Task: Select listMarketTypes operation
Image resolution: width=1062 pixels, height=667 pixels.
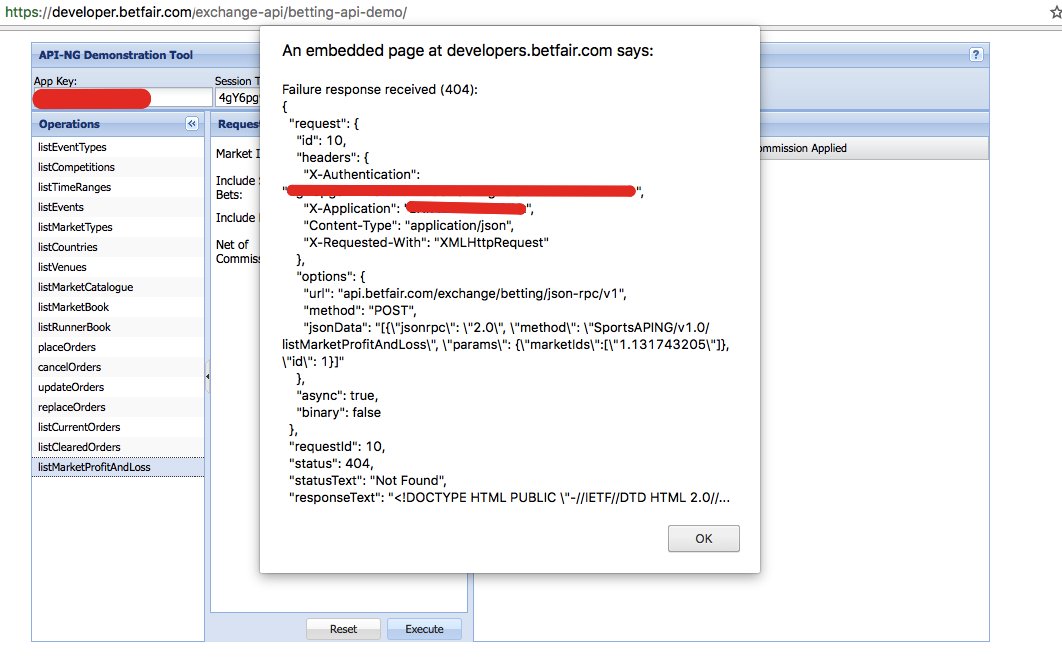Action: point(118,227)
